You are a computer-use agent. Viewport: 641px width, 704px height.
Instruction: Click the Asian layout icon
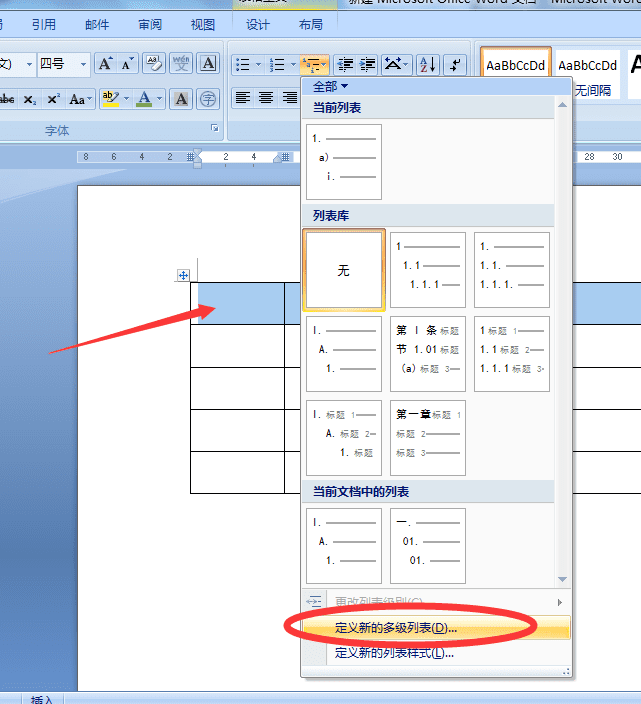click(x=393, y=65)
